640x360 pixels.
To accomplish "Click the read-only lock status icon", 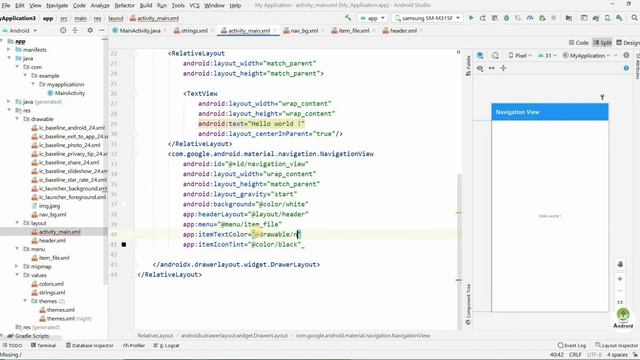I will click(636, 355).
